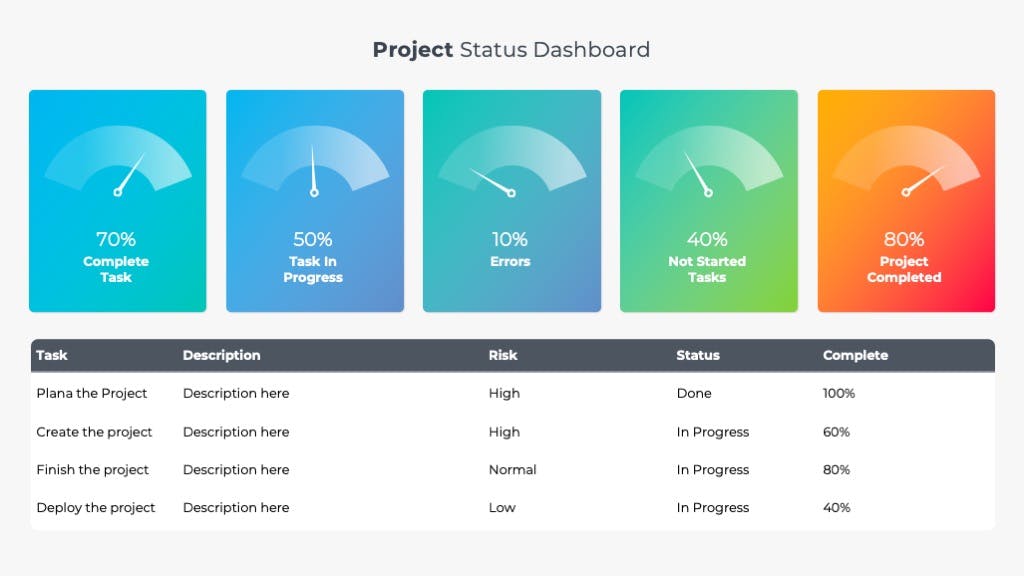Image resolution: width=1024 pixels, height=576 pixels.
Task: Click the 80% Project Completed gauge
Action: pos(906,161)
